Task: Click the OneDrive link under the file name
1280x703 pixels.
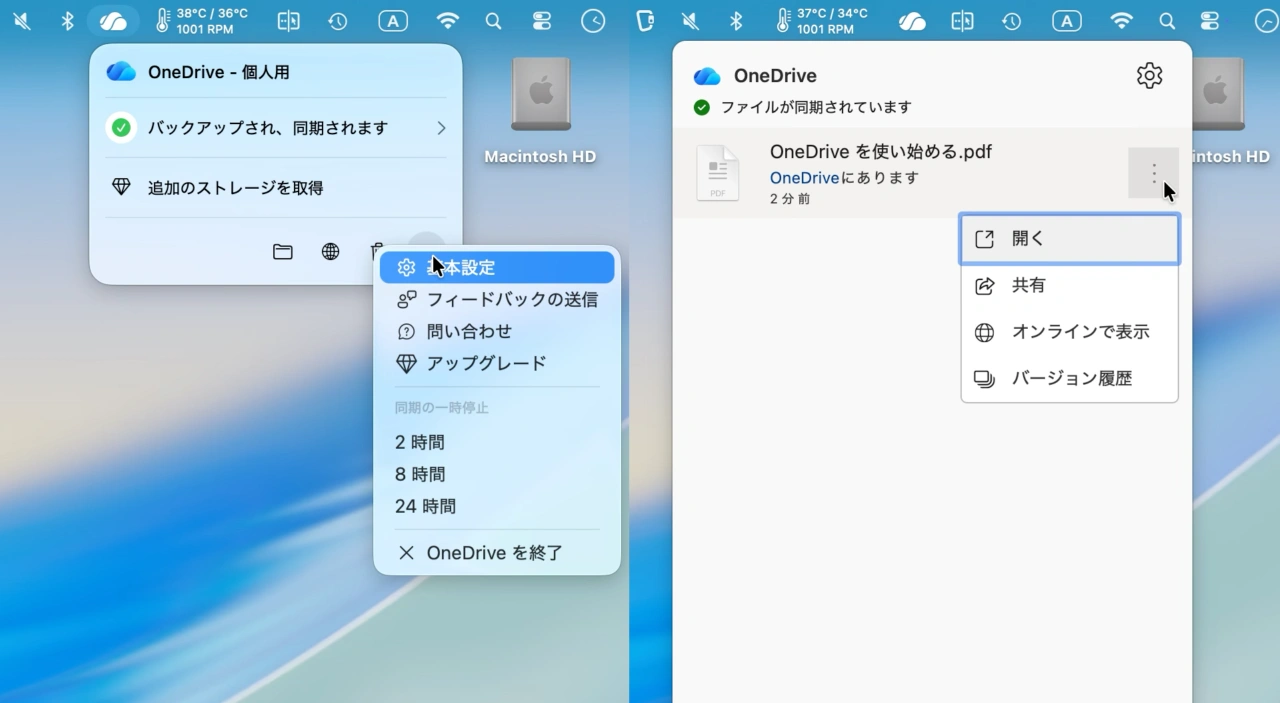Action: tap(804, 177)
